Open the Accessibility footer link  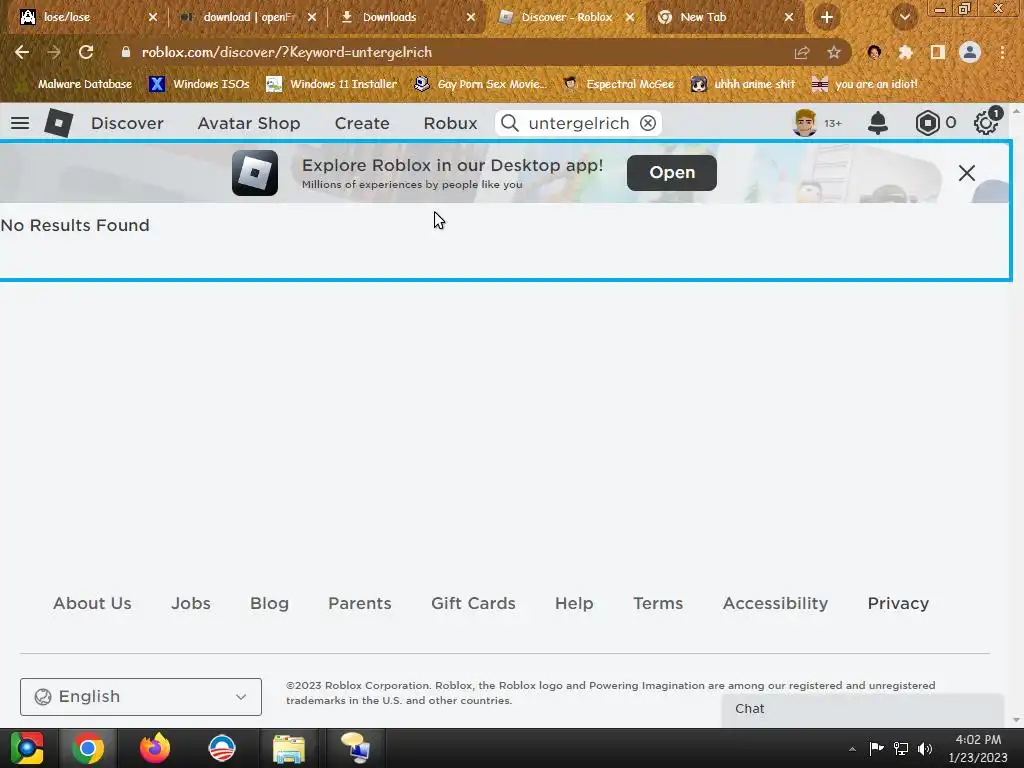775,603
